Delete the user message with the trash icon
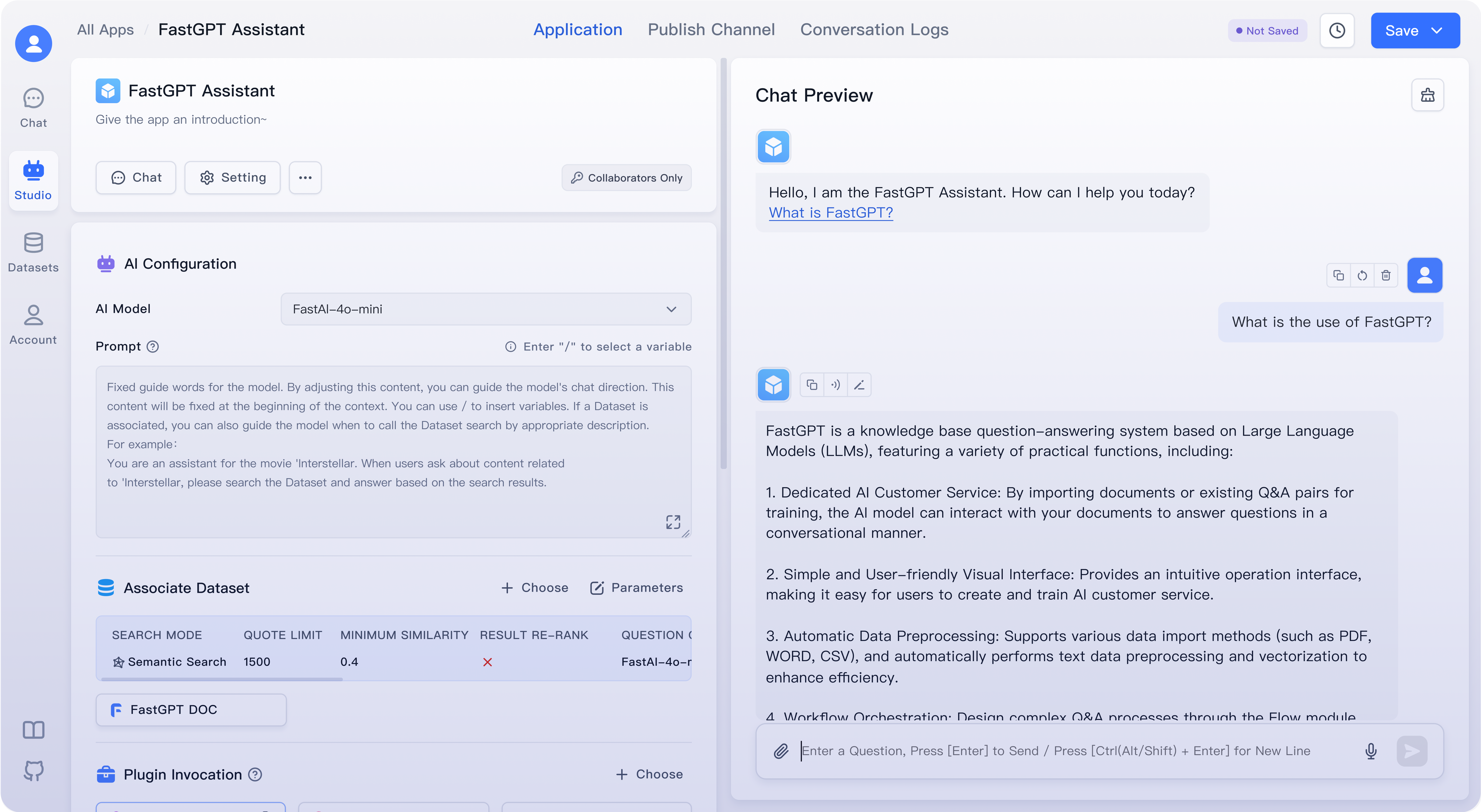The image size is (1481, 812). click(x=1386, y=275)
